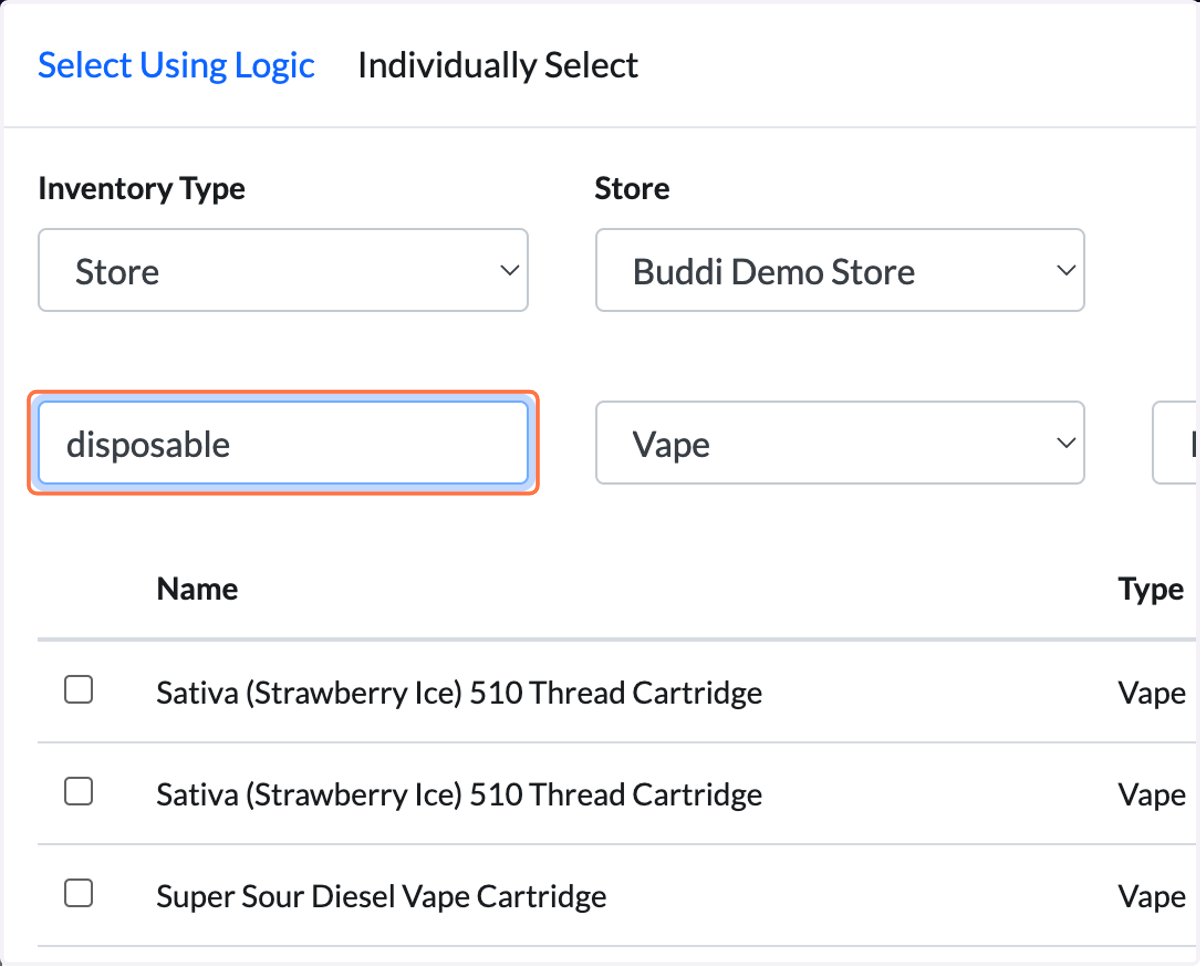1200x966 pixels.
Task: Open the Inventory Type dropdown showing Store
Action: 283,270
